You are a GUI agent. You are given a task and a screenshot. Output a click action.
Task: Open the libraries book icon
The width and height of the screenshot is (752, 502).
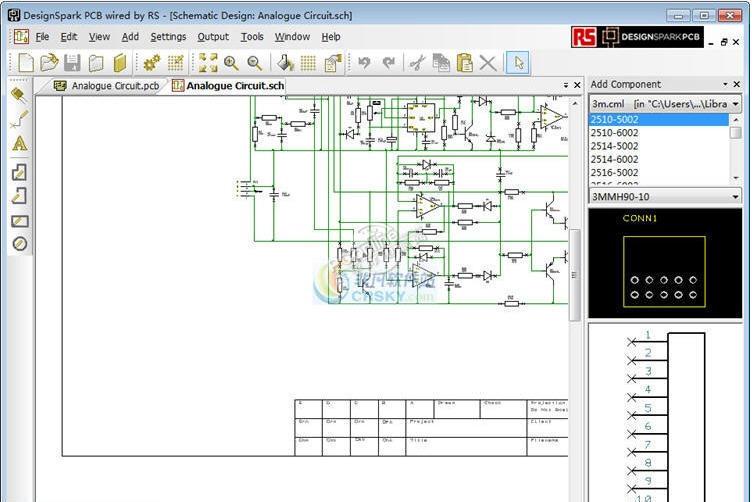[119, 63]
